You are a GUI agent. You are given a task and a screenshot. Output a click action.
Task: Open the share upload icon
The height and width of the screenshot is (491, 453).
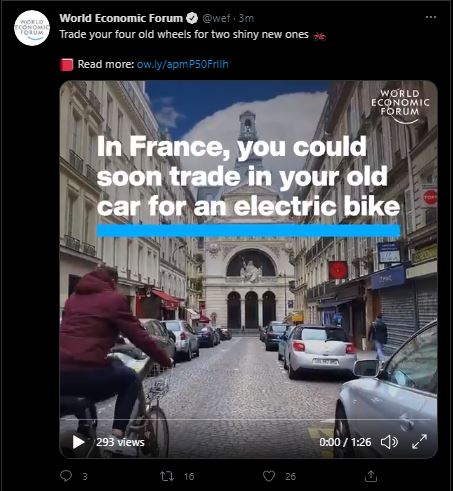371,476
